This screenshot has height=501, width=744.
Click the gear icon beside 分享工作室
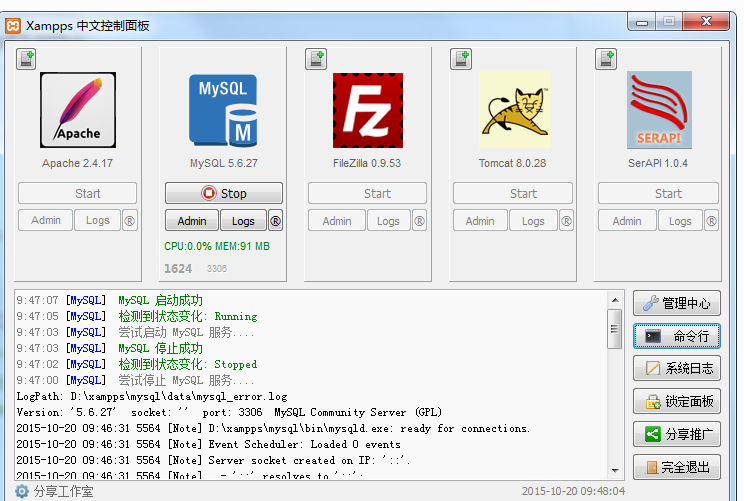point(22,491)
